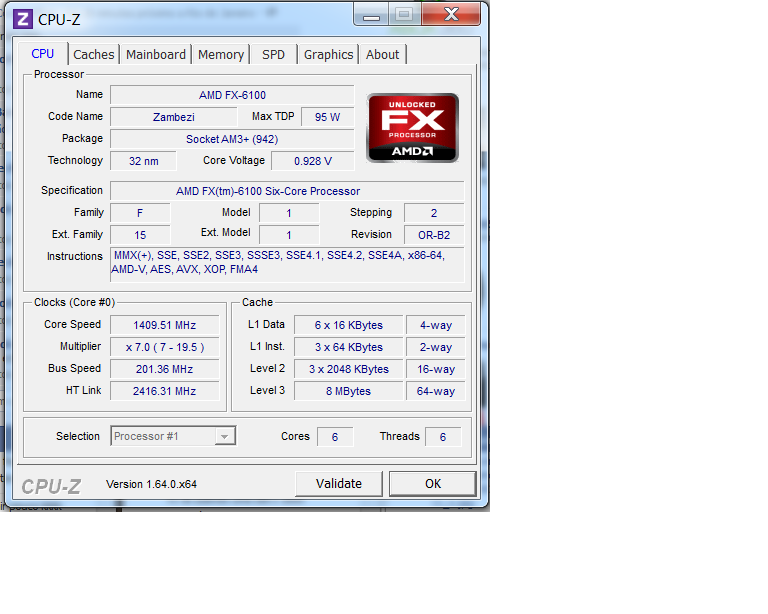Click the AMD FX processor logo
Viewport: 768px width, 614px height.
coord(412,128)
